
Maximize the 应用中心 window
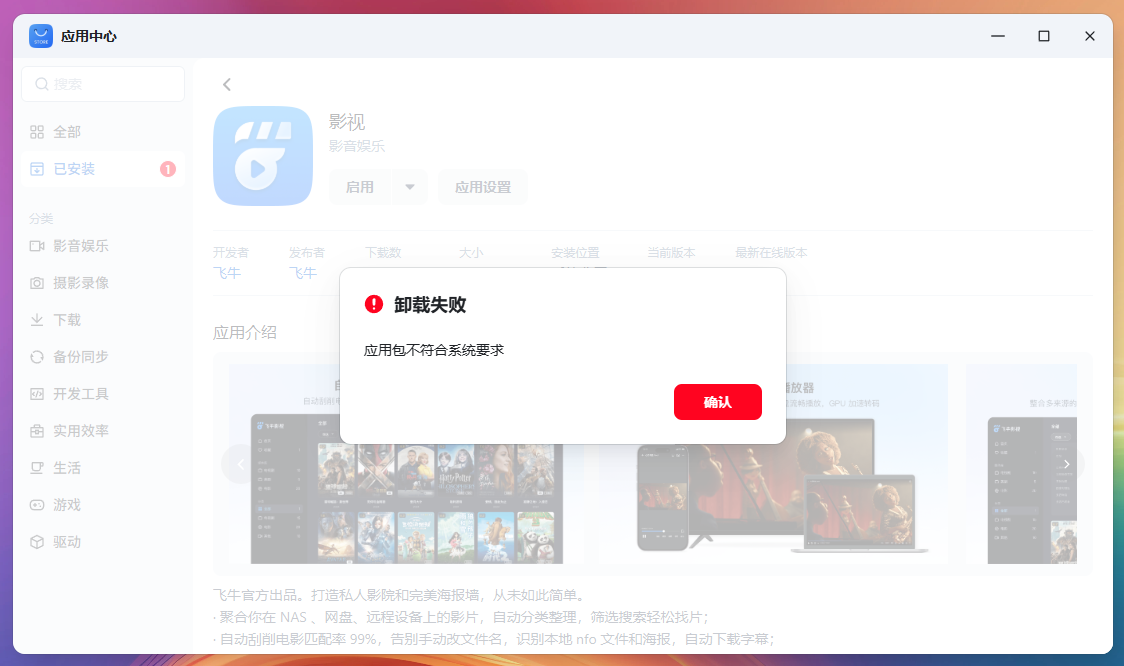click(x=1044, y=36)
